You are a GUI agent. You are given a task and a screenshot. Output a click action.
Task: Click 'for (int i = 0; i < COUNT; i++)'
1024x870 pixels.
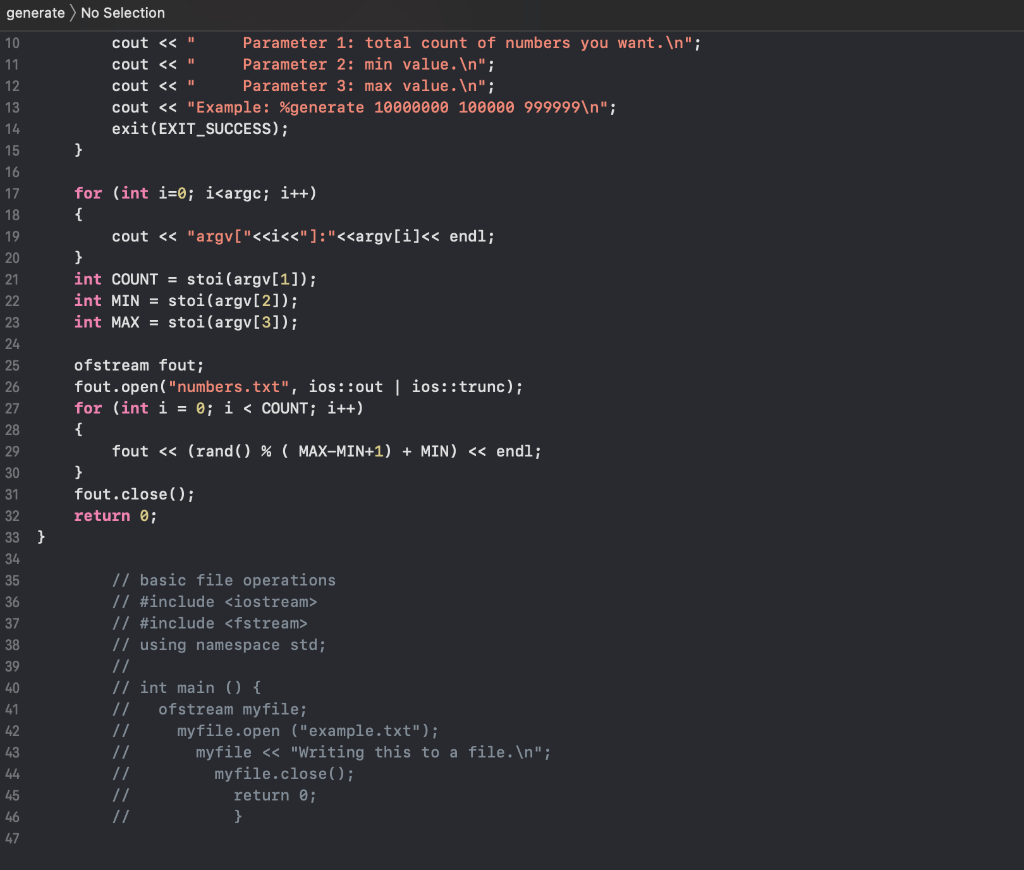click(x=219, y=409)
